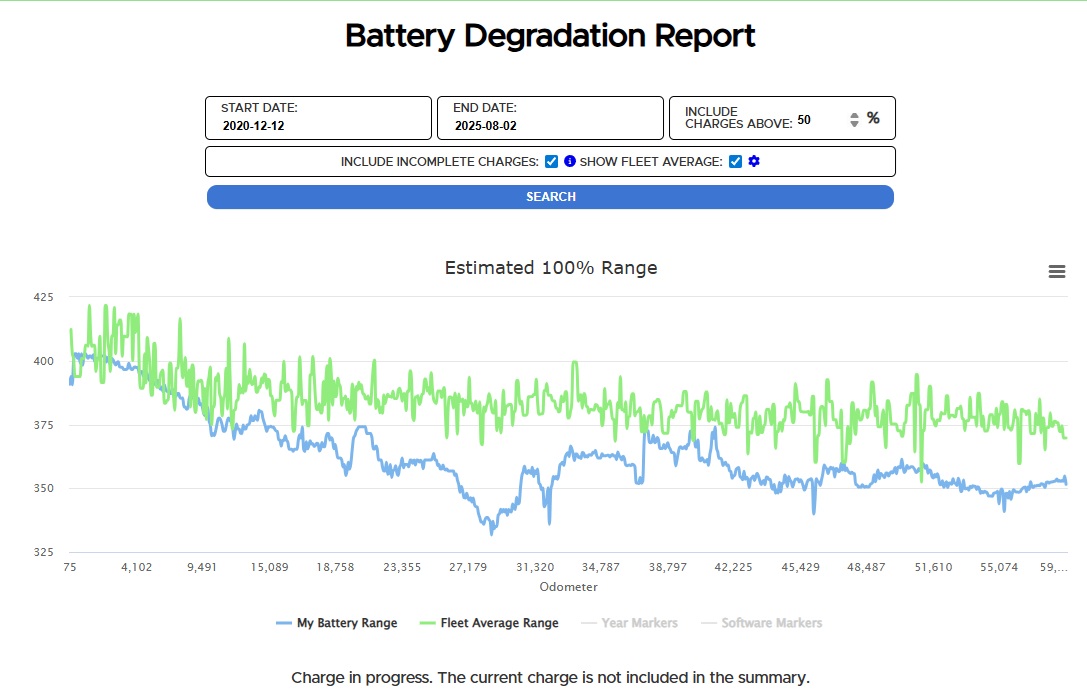Click the incomplete charges info icon
This screenshot has height=695, width=1087.
click(570, 161)
